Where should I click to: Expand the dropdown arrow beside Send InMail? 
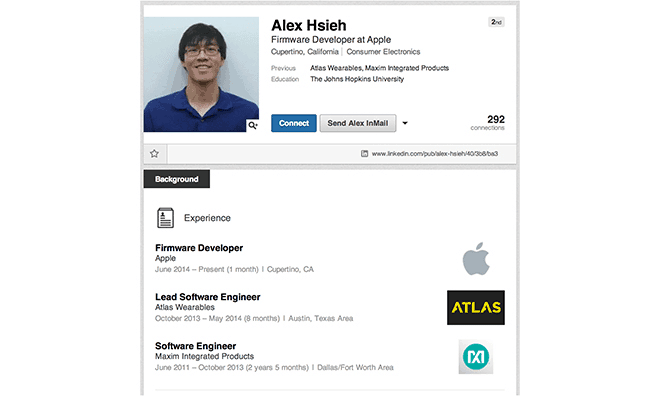pos(405,123)
